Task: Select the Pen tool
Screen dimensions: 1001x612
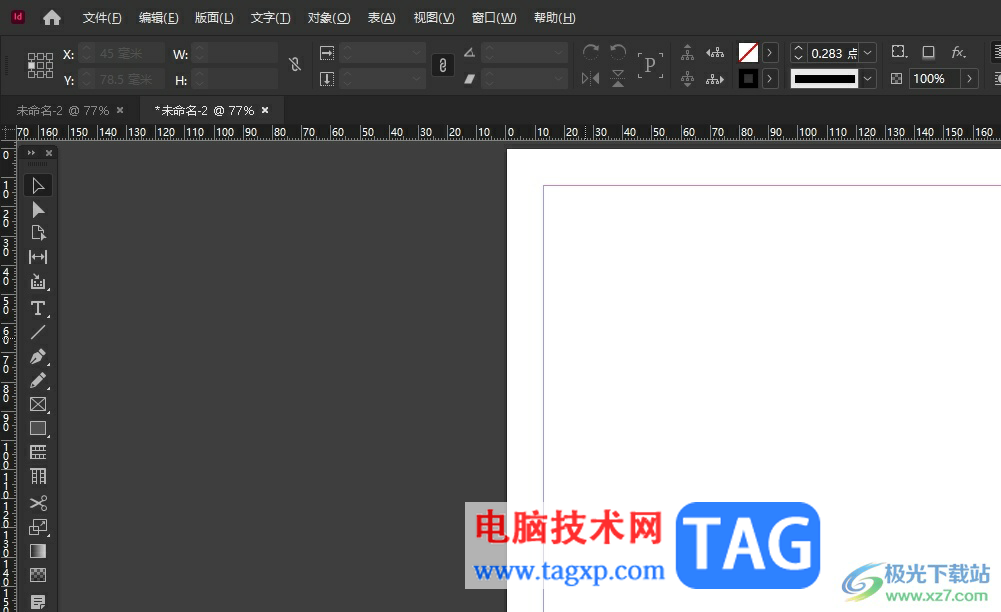Action: [38, 356]
